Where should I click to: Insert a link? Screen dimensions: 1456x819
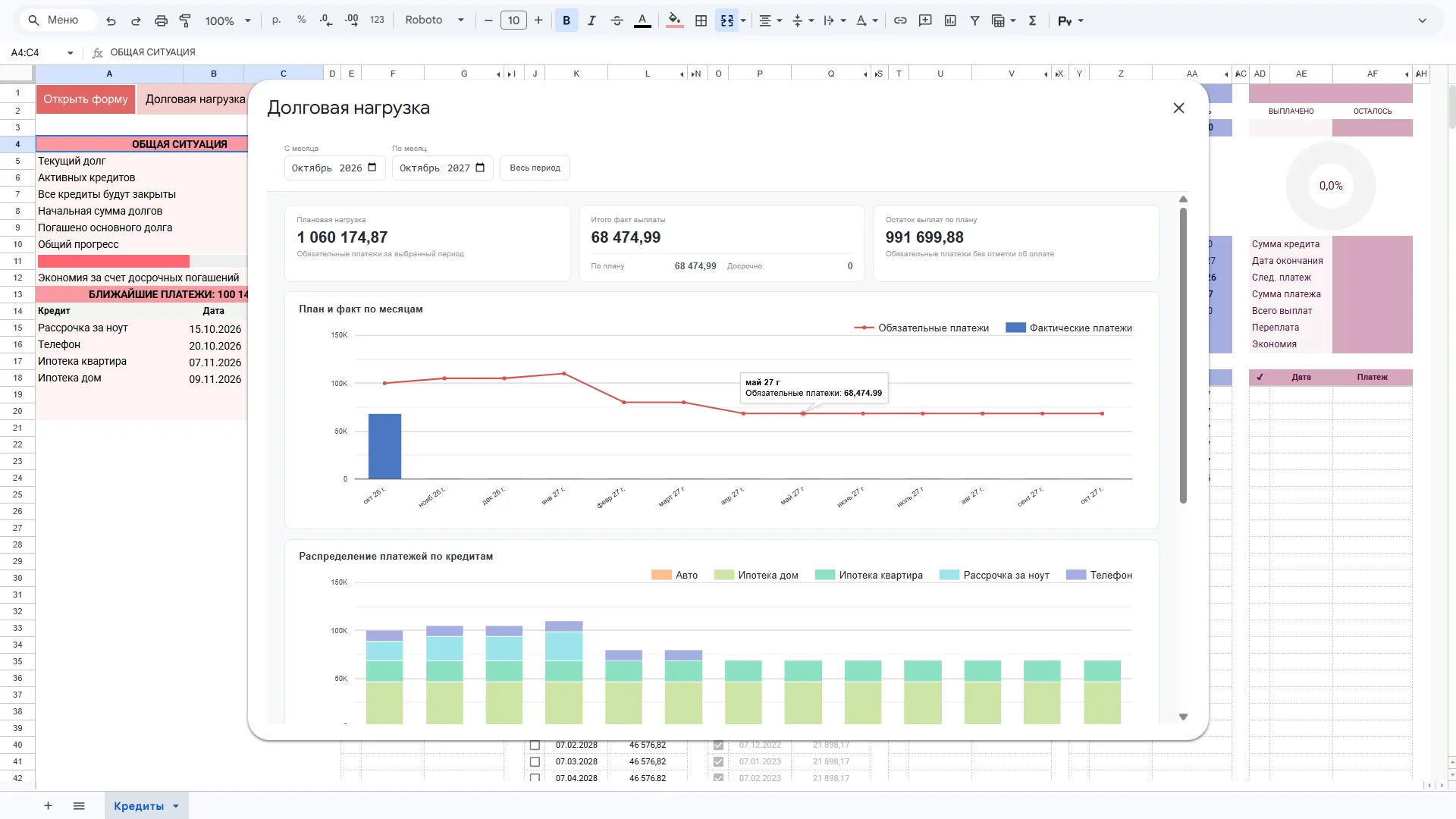coord(900,20)
